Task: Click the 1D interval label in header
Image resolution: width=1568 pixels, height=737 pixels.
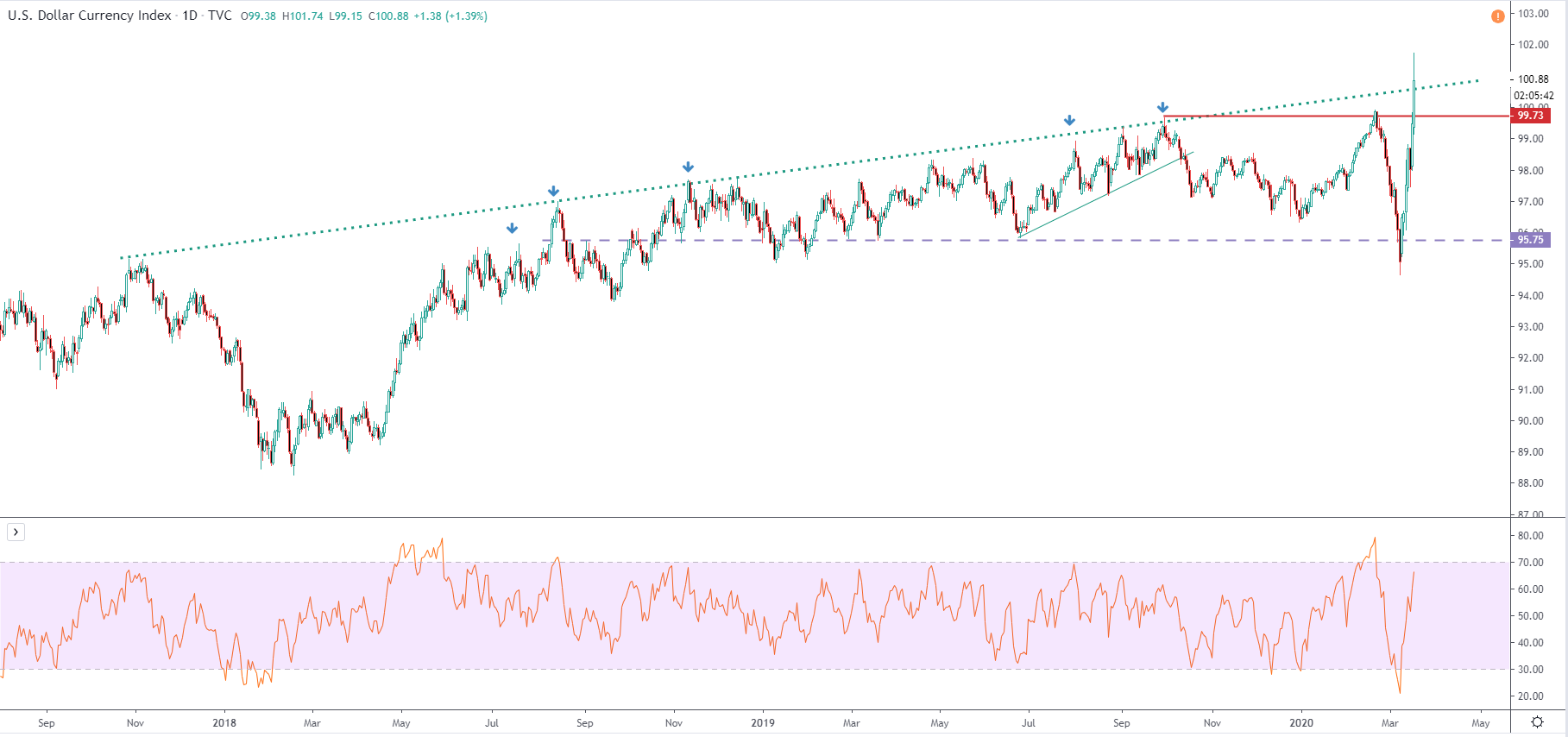Action: click(190, 16)
